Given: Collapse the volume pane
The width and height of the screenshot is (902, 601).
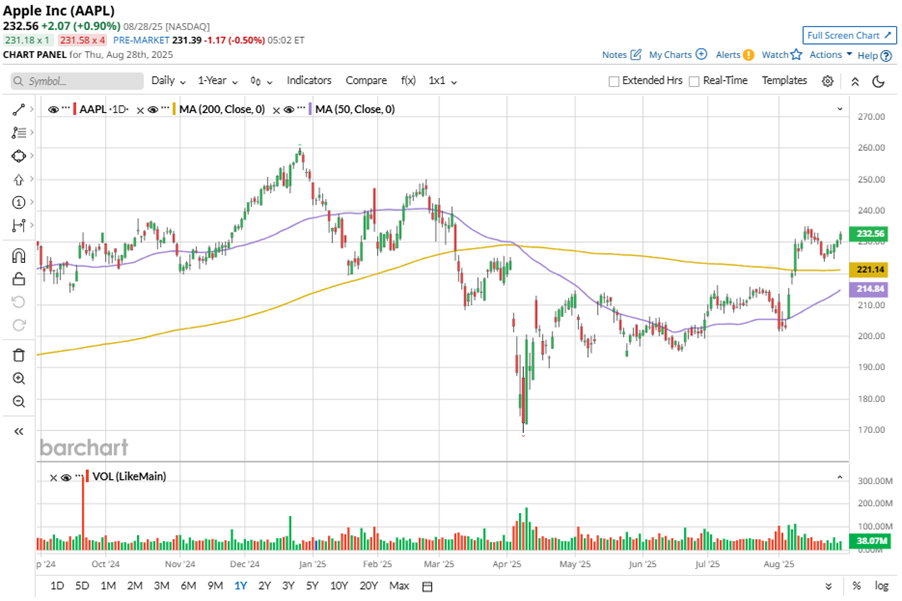Looking at the screenshot, I should (839, 477).
